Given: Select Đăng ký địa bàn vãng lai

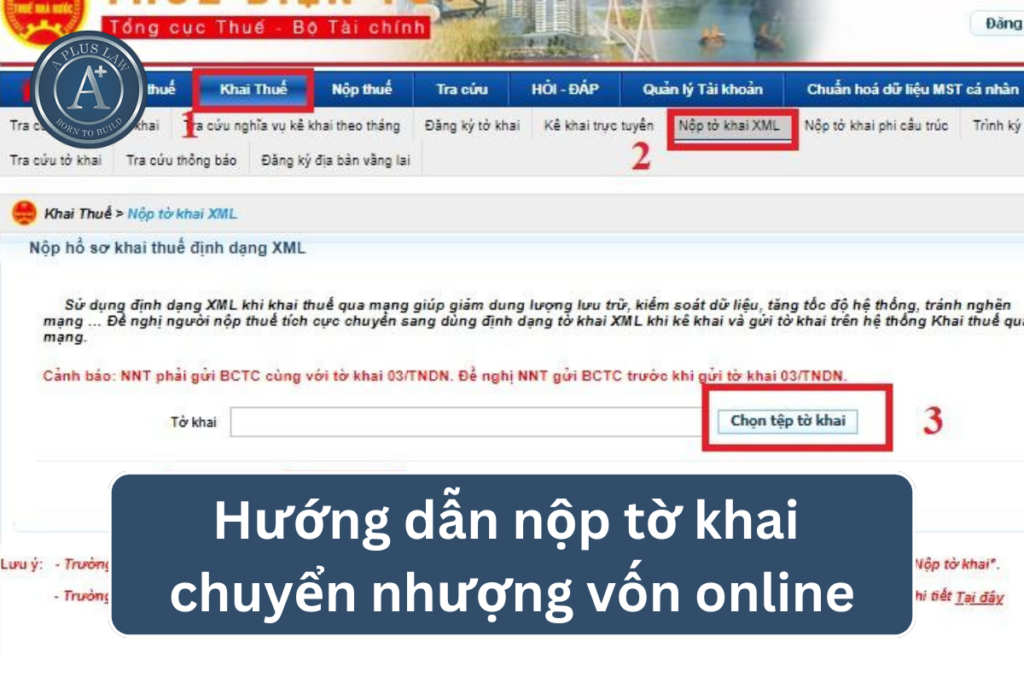Looking at the screenshot, I should click(x=336, y=160).
